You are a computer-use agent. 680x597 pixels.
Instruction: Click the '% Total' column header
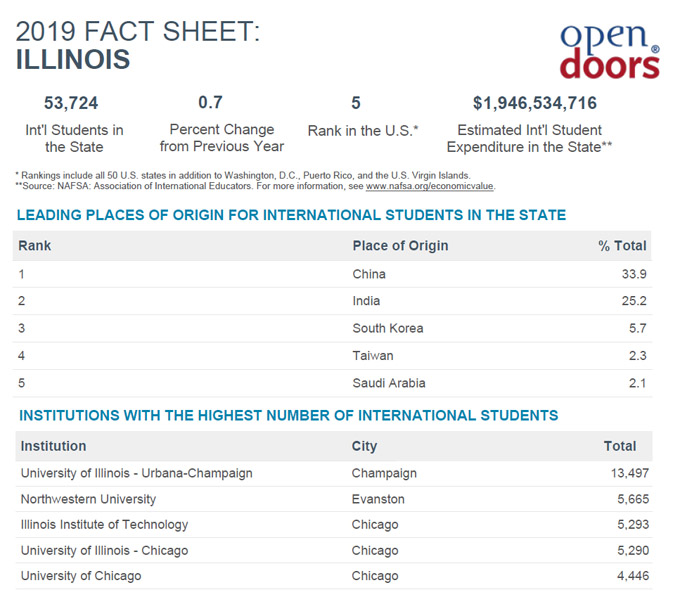pos(622,246)
